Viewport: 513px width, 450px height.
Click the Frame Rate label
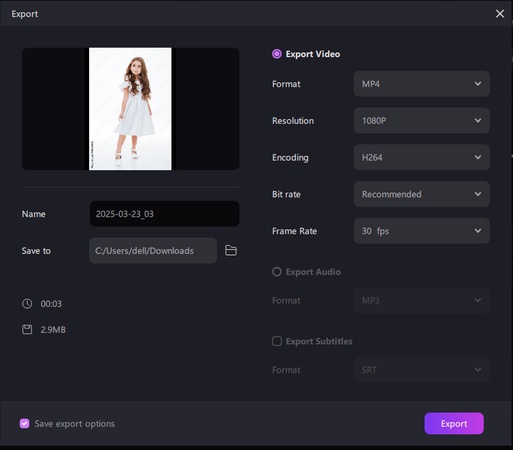pos(294,231)
